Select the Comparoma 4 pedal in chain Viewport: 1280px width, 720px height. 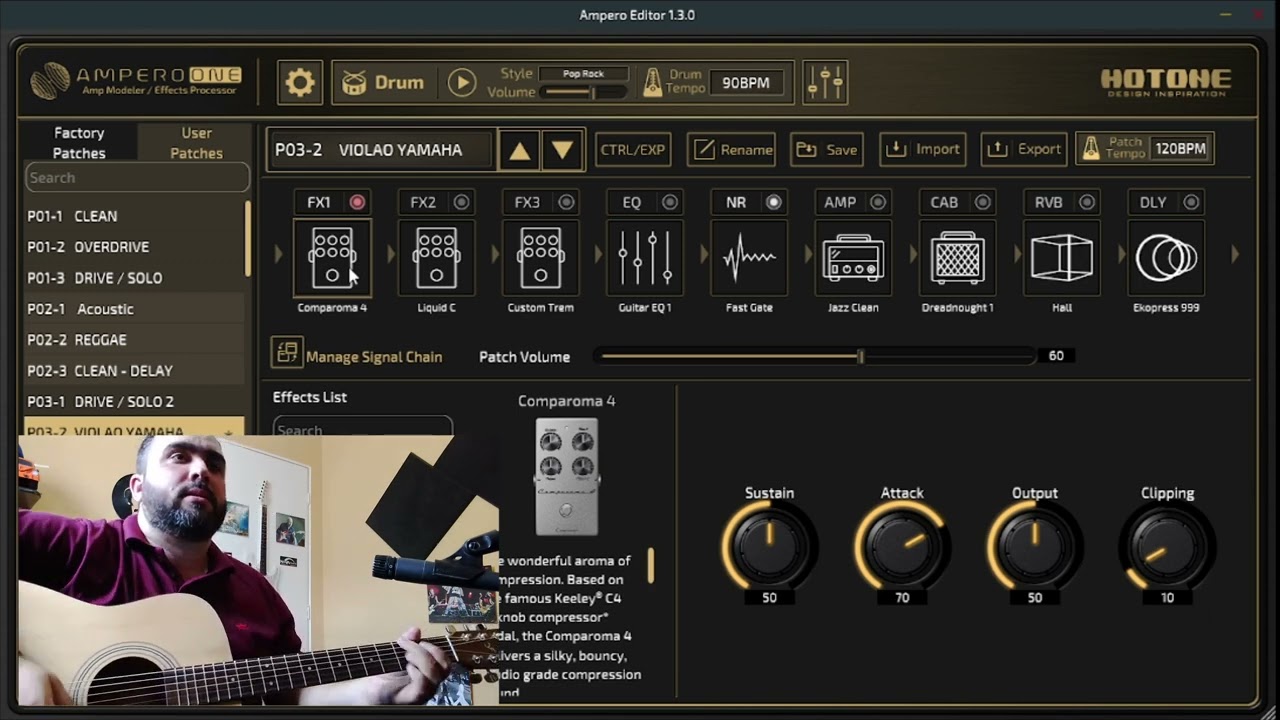[332, 259]
